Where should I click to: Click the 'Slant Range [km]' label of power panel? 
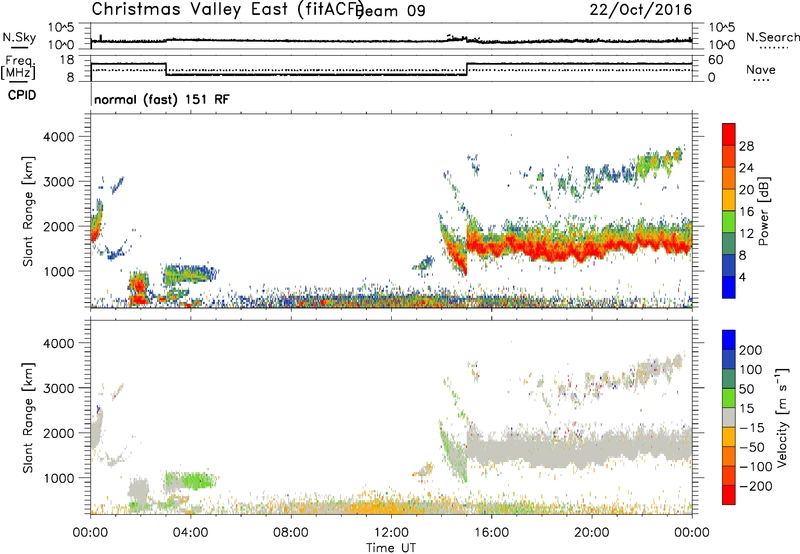(28, 211)
